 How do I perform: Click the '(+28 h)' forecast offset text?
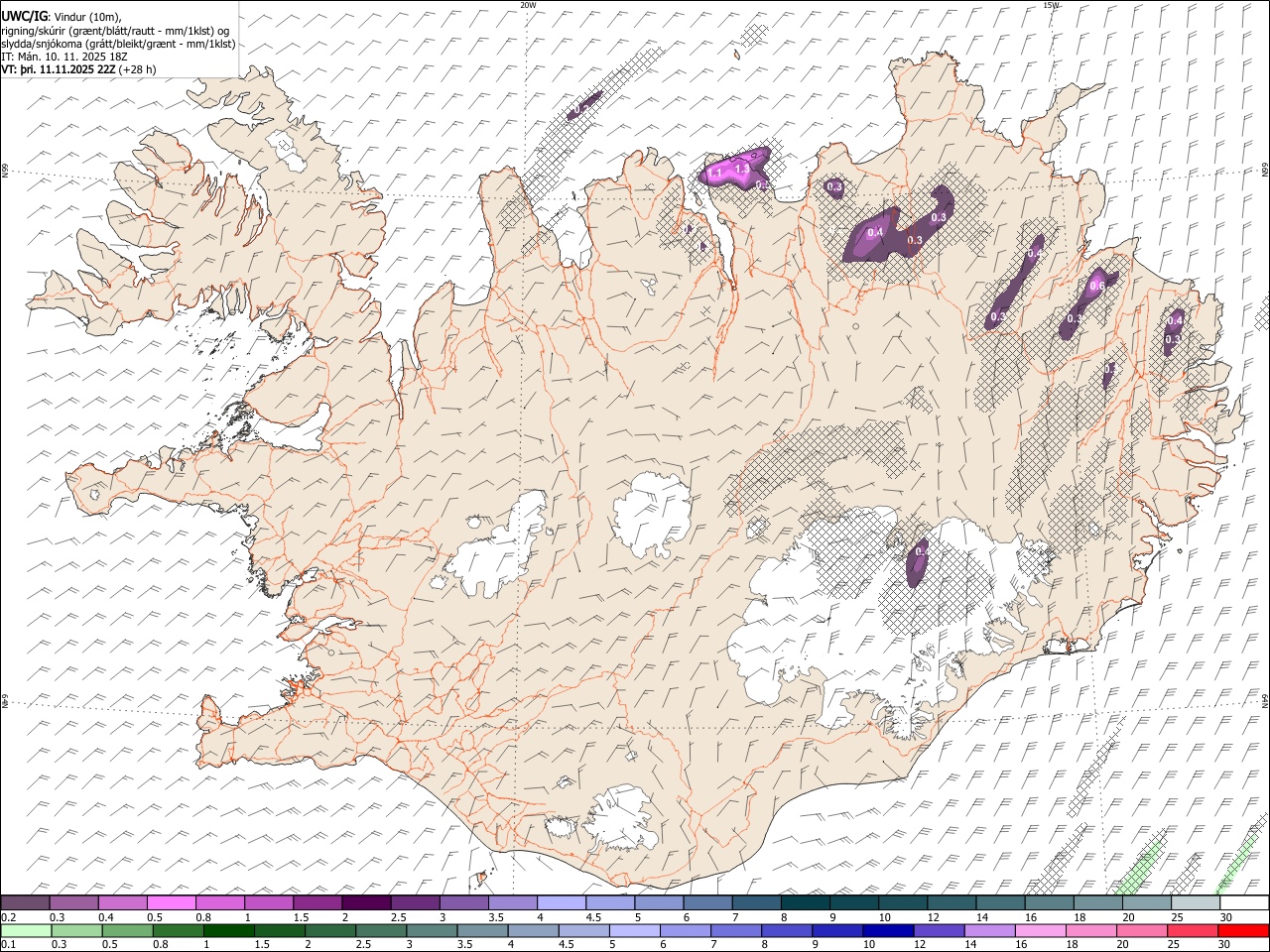tap(137, 69)
